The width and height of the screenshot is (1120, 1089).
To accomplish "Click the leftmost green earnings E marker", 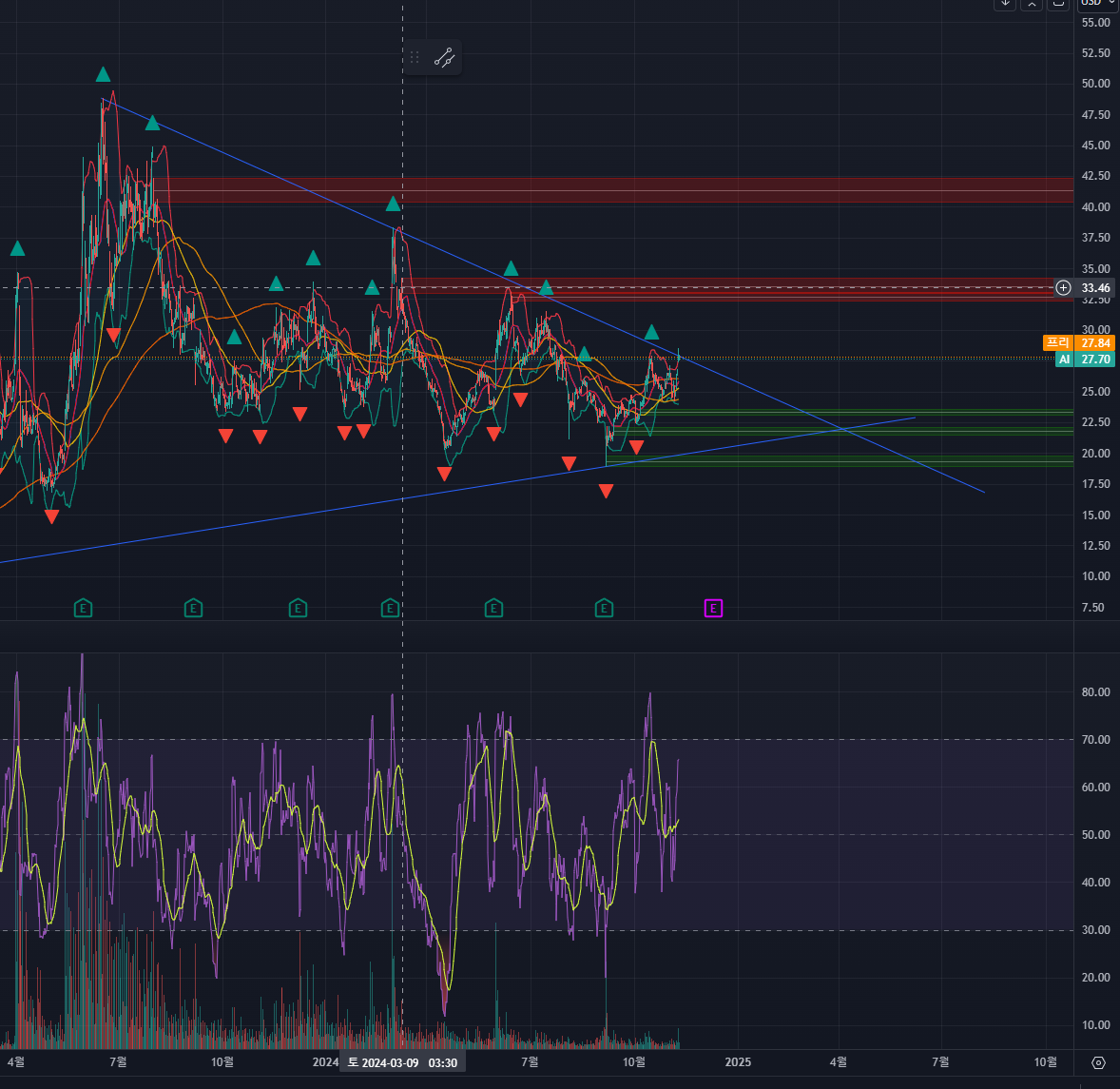I will 83,608.
